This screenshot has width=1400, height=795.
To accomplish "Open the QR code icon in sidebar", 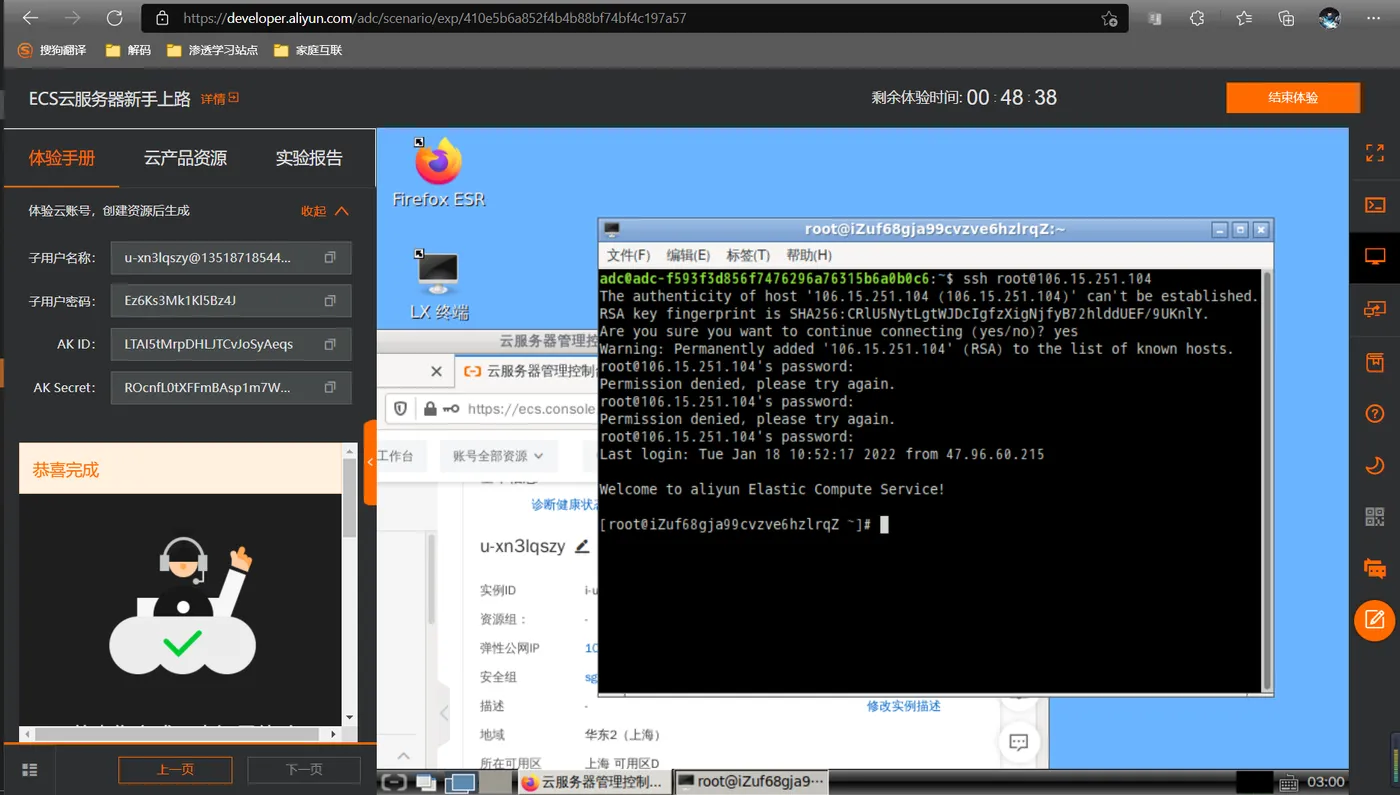I will click(1375, 517).
